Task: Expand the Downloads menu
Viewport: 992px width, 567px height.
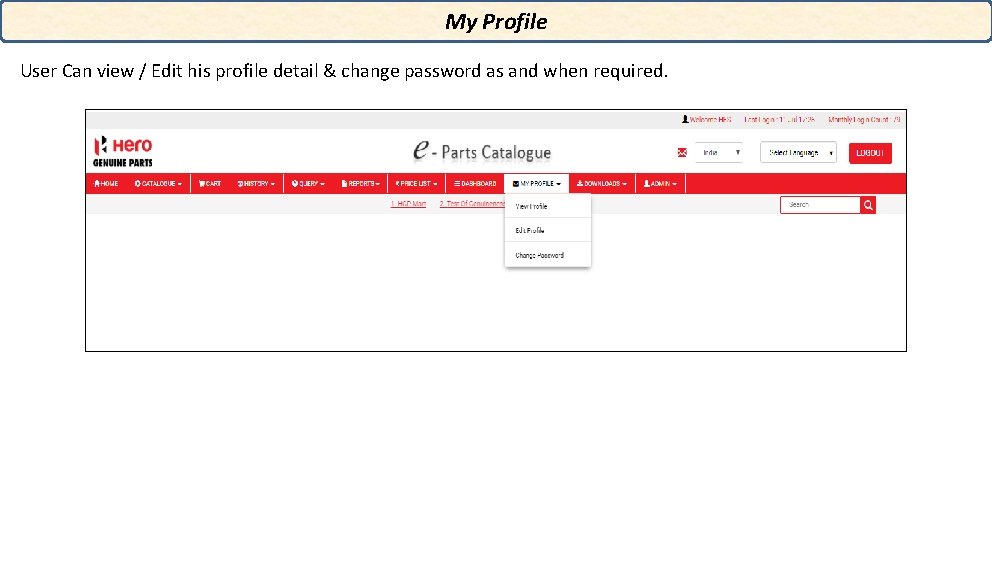Action: point(602,184)
